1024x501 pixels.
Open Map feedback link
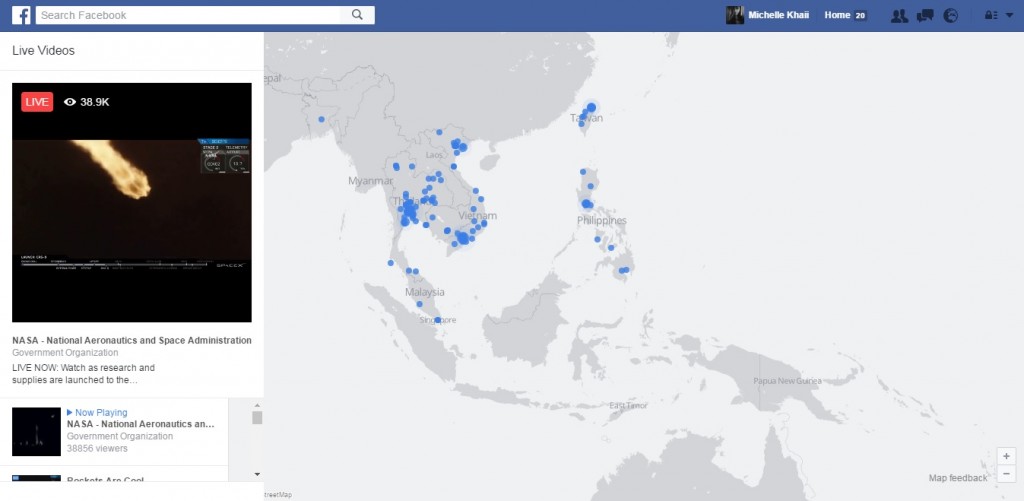[x=958, y=478]
